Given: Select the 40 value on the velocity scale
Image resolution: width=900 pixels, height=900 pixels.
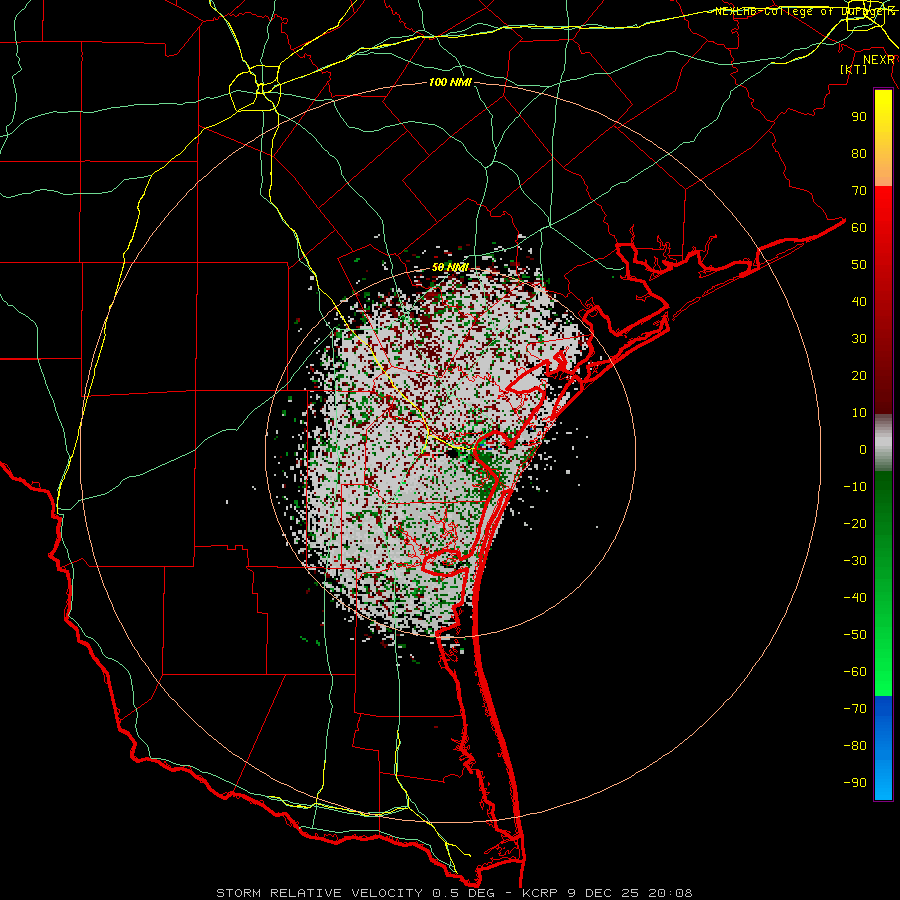Looking at the screenshot, I should (859, 302).
